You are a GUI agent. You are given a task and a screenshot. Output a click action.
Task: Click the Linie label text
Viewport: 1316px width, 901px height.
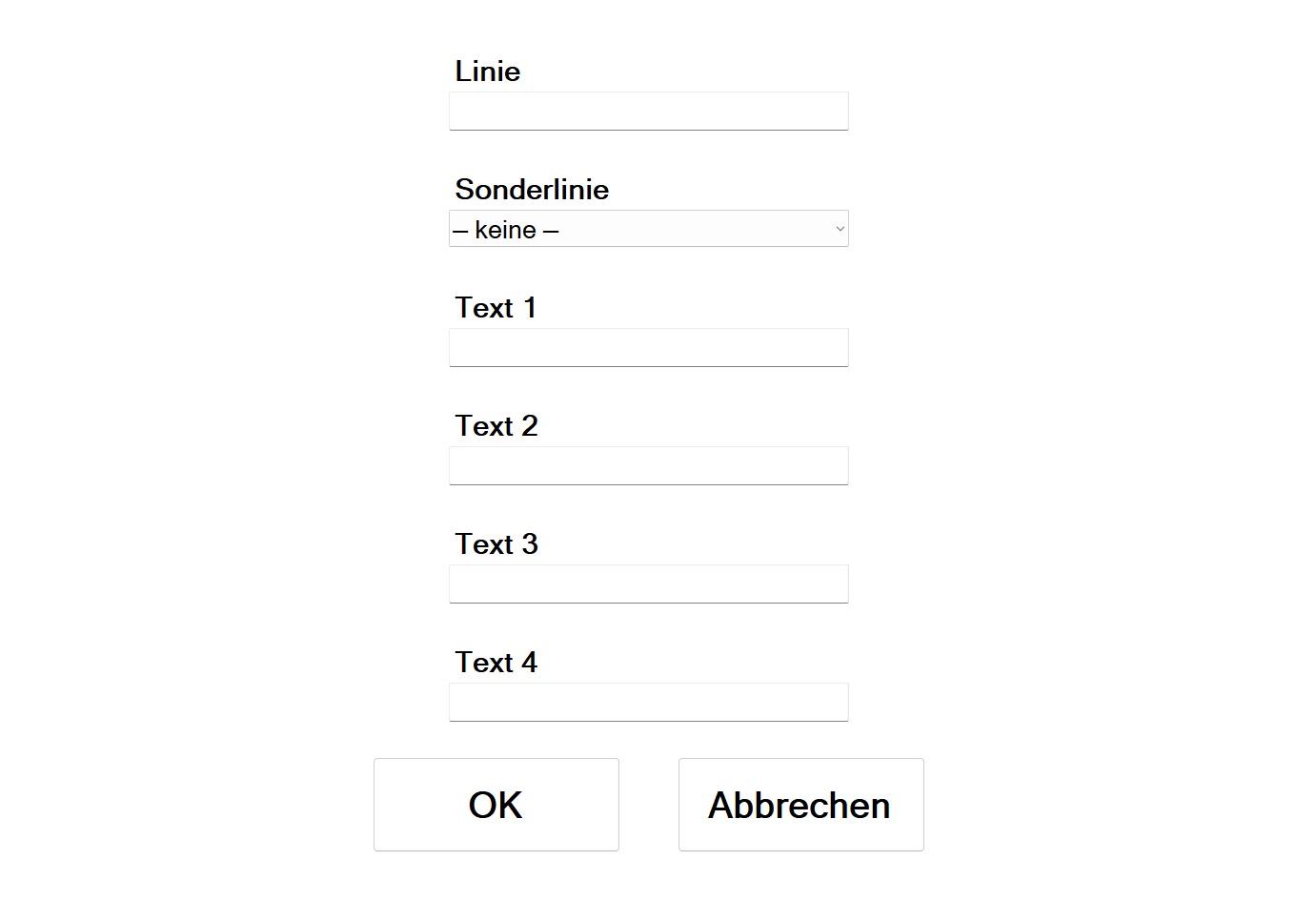point(487,72)
